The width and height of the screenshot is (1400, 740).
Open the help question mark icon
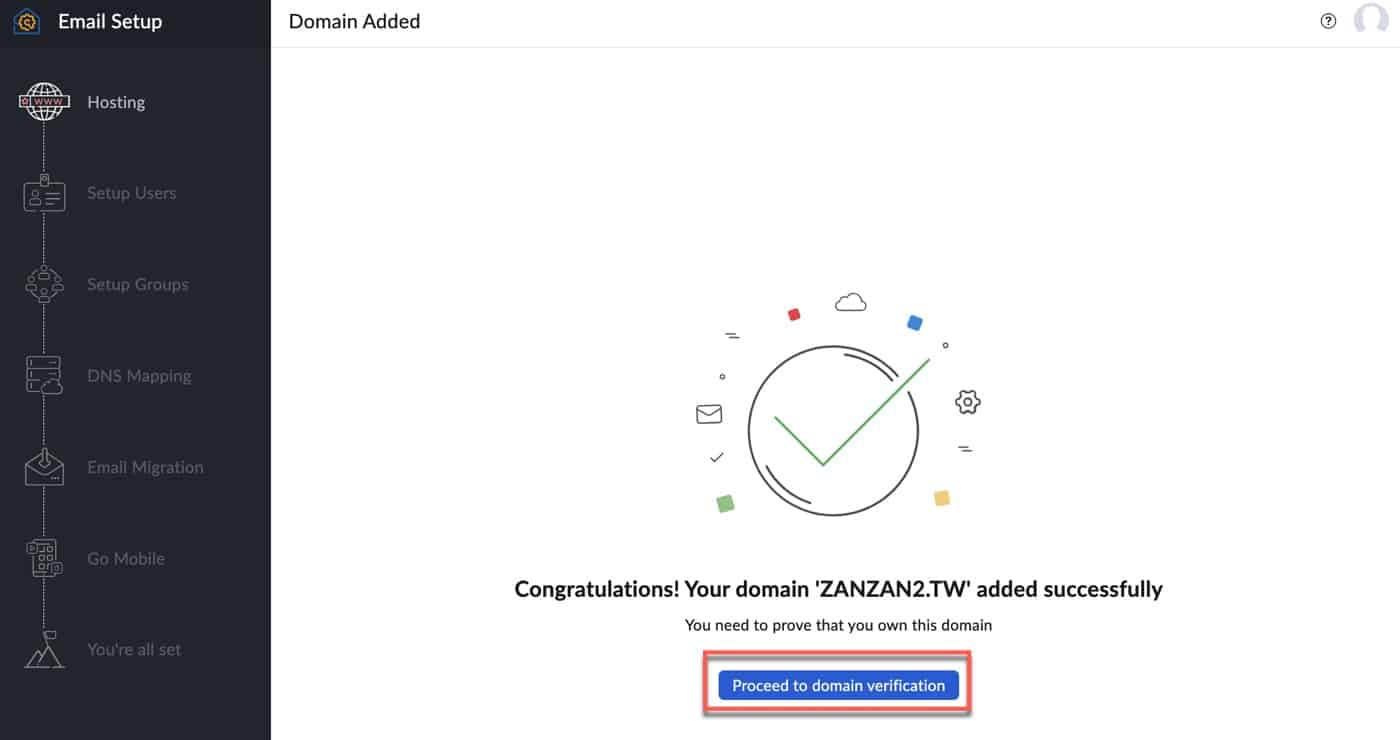tap(1328, 21)
